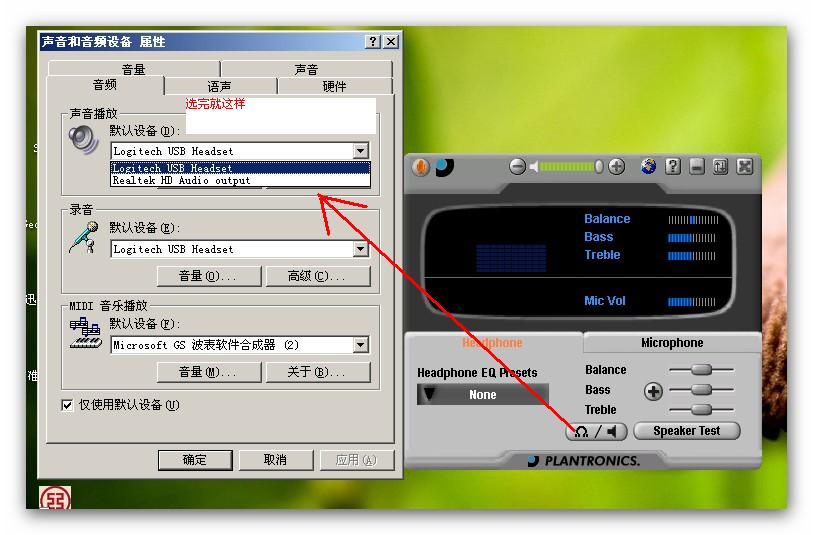
Task: Minimize the Plantronics panel
Action: [x=697, y=167]
